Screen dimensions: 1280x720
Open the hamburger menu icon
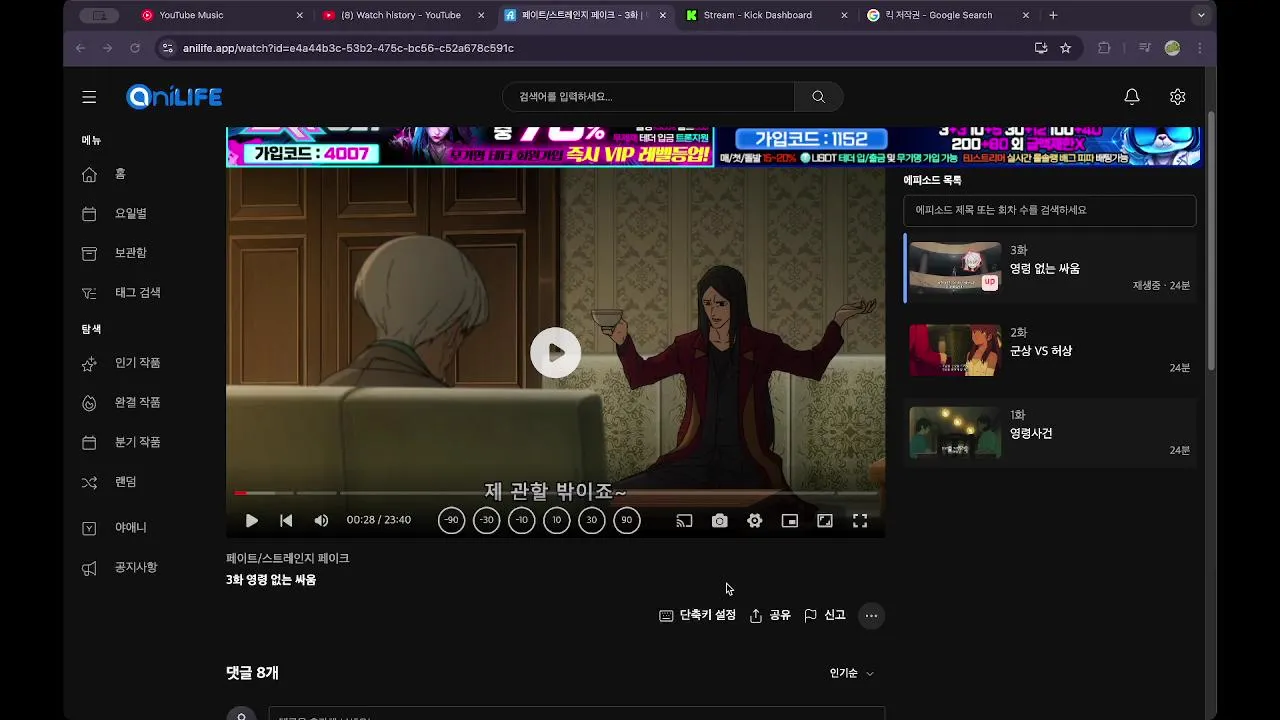89,97
